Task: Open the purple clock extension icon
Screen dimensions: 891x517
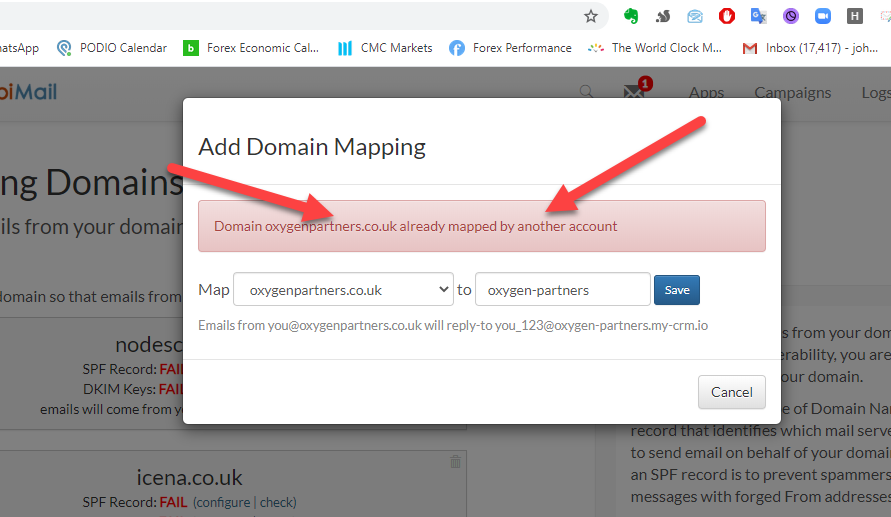Action: [x=790, y=16]
